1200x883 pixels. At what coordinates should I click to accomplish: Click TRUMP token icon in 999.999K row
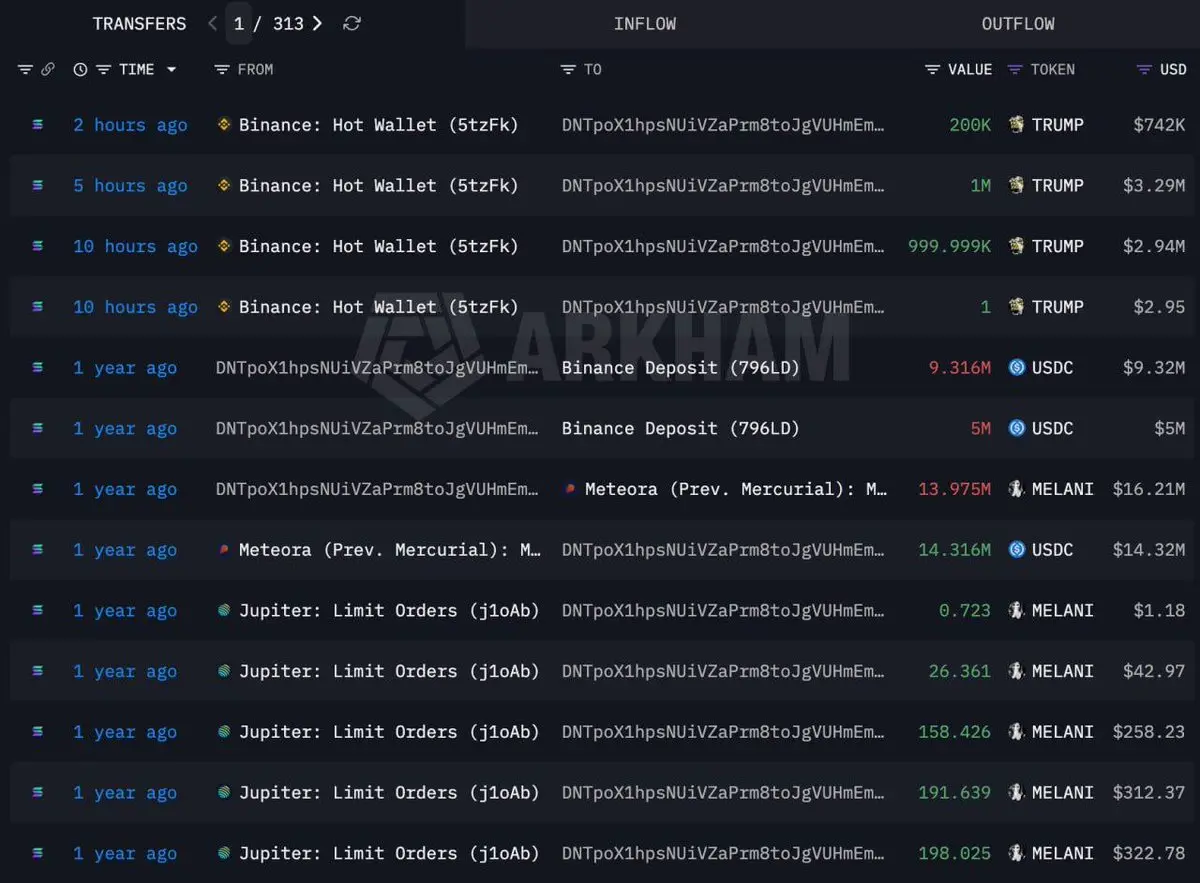pyautogui.click(x=1017, y=246)
